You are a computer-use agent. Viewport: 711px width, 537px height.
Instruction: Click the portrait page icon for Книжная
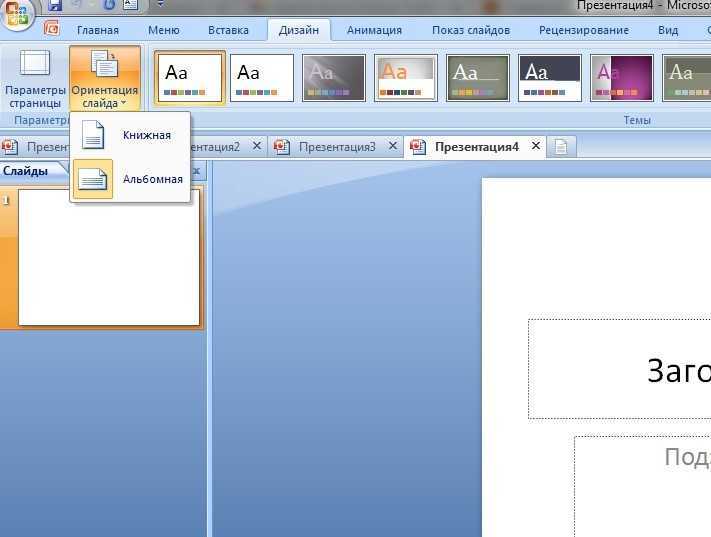(x=93, y=135)
